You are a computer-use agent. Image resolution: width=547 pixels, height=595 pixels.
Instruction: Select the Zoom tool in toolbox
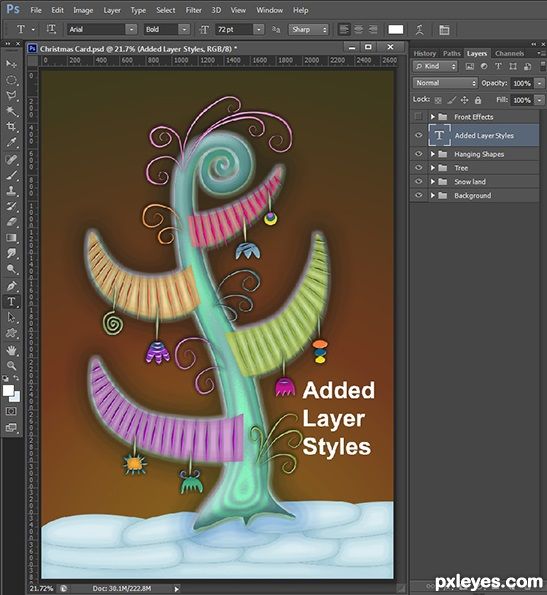[x=11, y=365]
